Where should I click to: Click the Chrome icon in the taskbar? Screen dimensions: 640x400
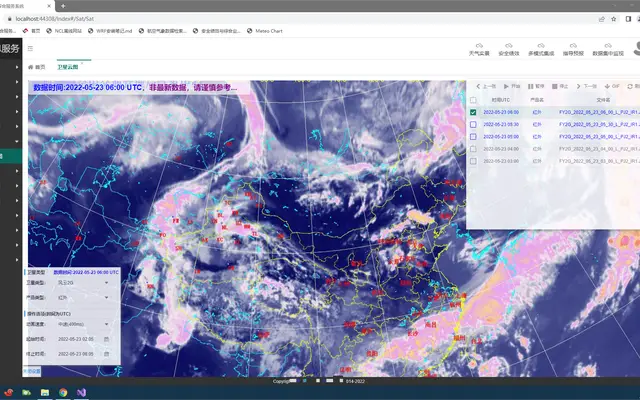point(63,393)
